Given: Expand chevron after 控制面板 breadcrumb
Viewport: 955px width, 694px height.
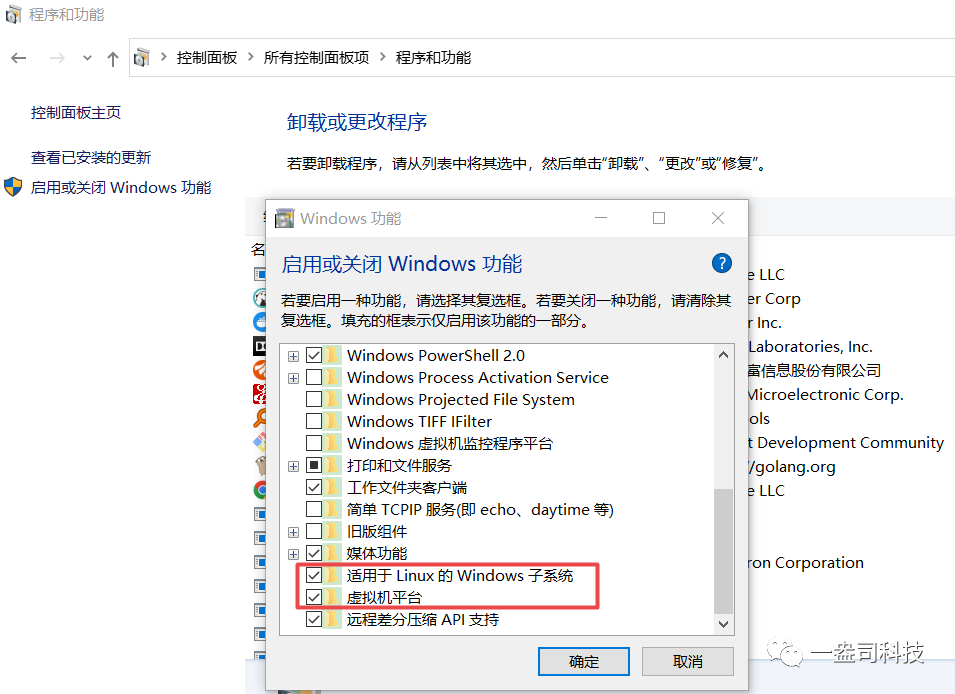Looking at the screenshot, I should 250,57.
